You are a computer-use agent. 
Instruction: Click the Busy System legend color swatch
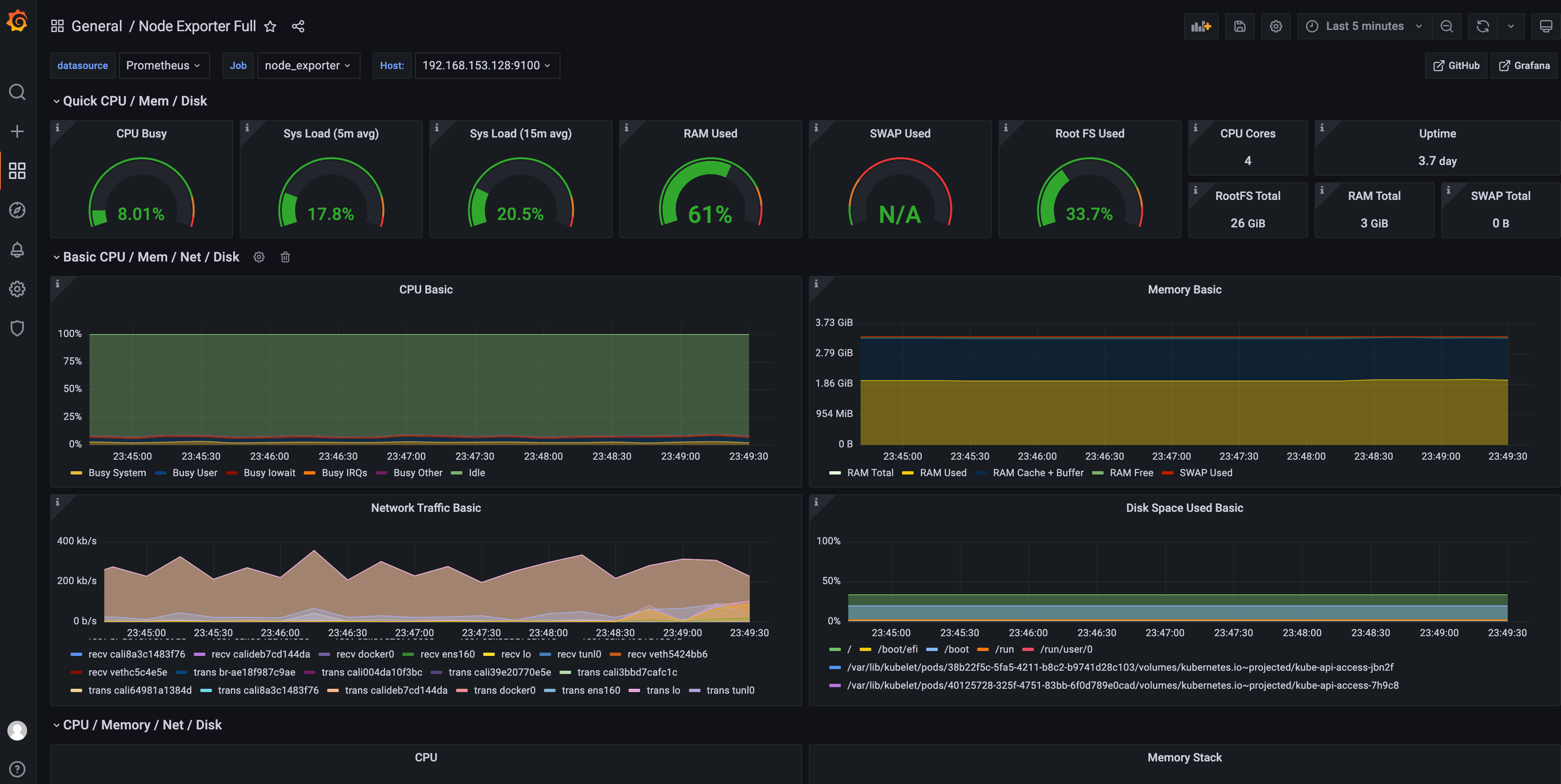76,472
